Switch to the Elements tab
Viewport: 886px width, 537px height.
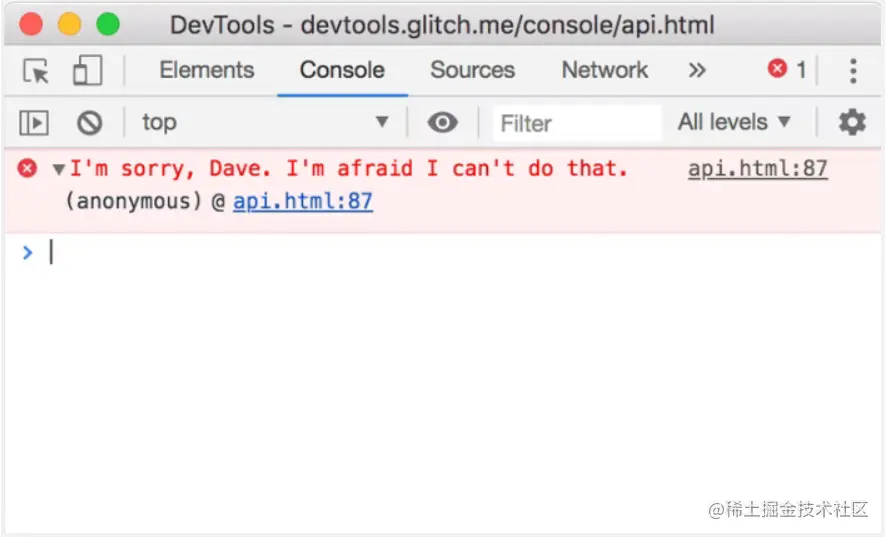(x=207, y=70)
